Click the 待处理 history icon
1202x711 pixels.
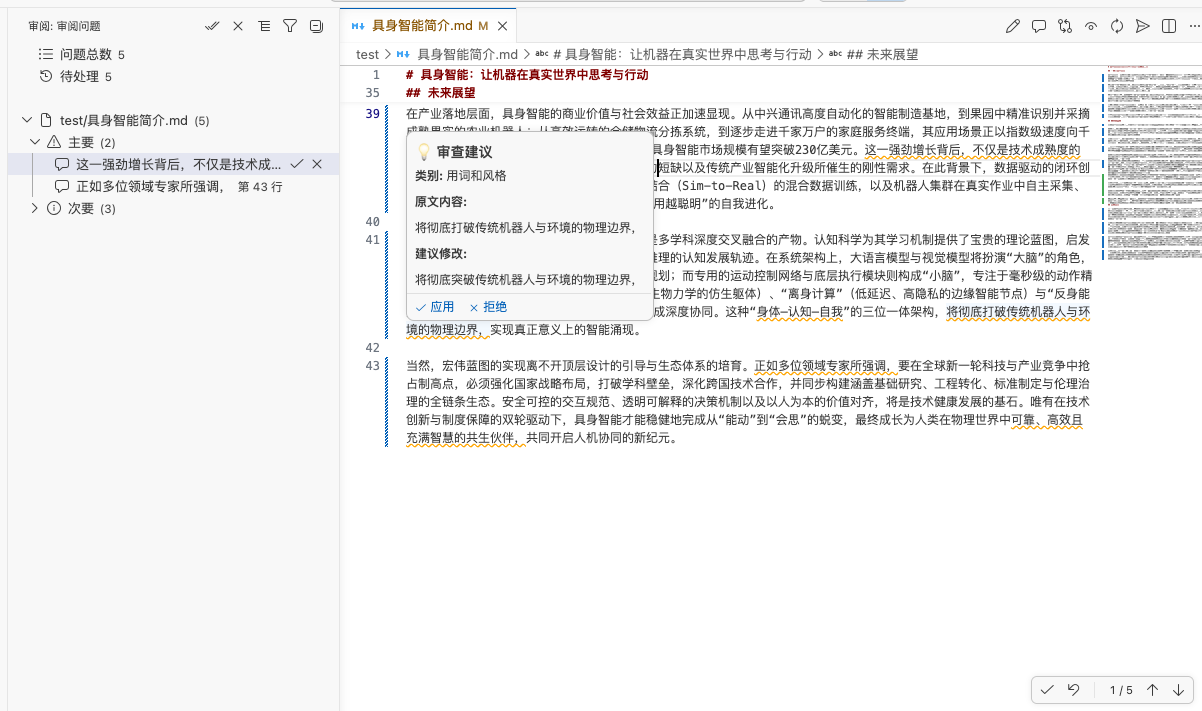coord(46,76)
